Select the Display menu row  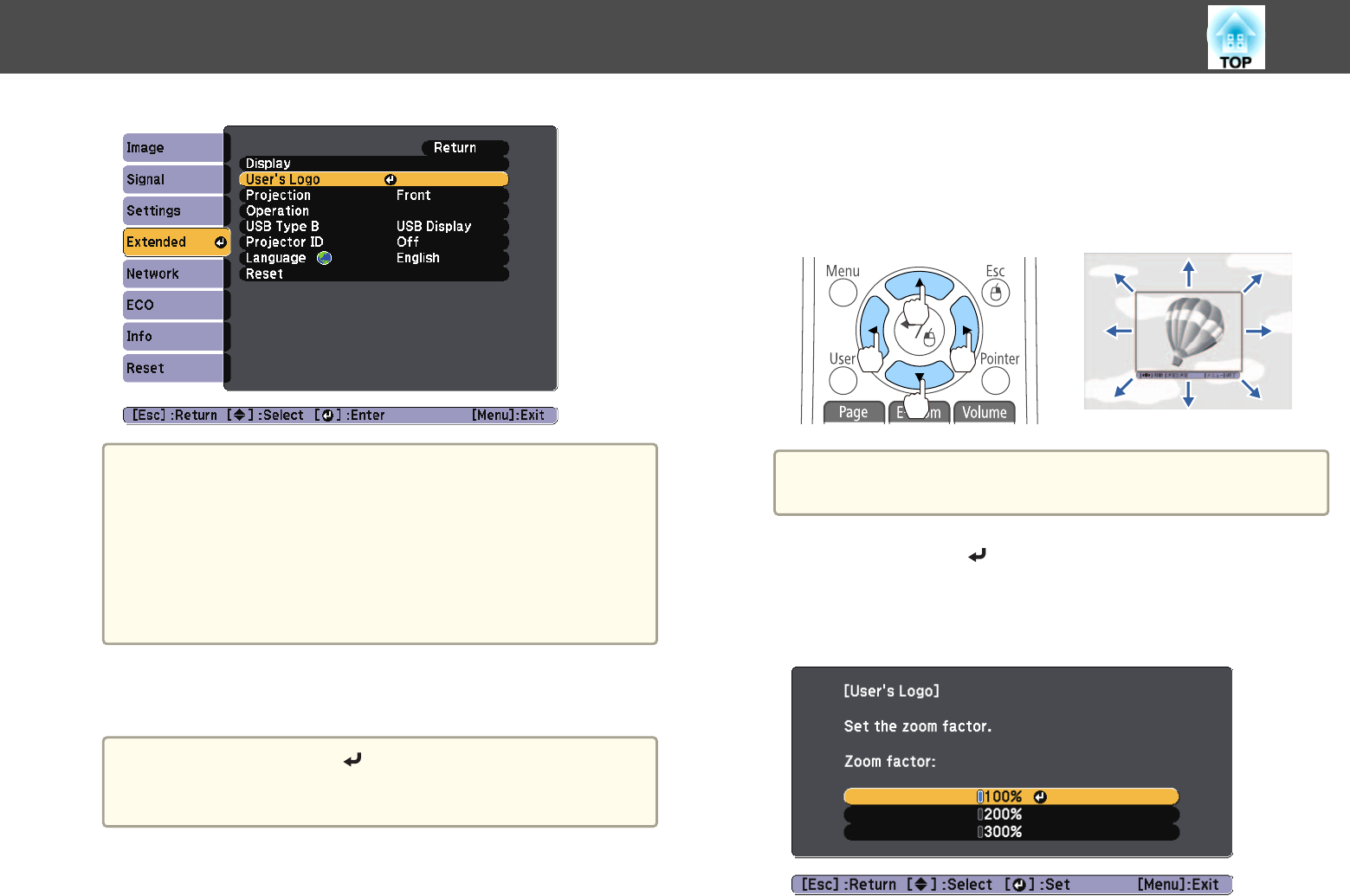373,164
